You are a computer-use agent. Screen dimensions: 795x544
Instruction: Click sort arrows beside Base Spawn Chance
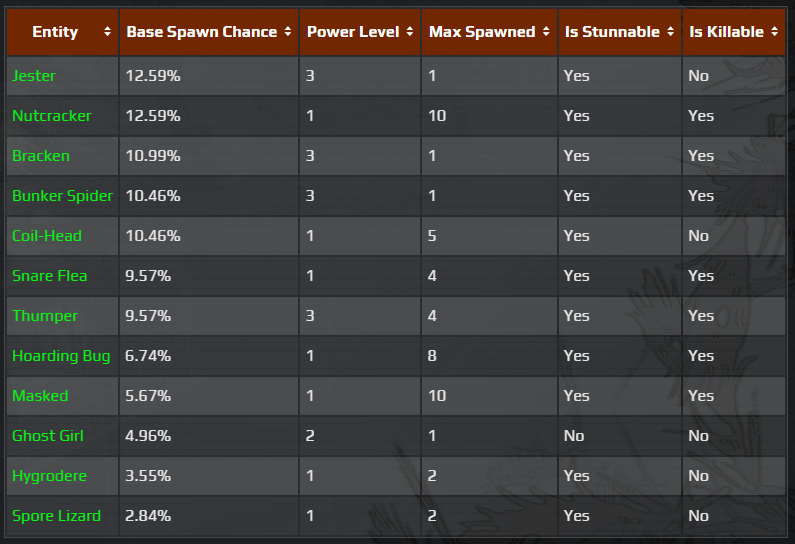point(288,32)
